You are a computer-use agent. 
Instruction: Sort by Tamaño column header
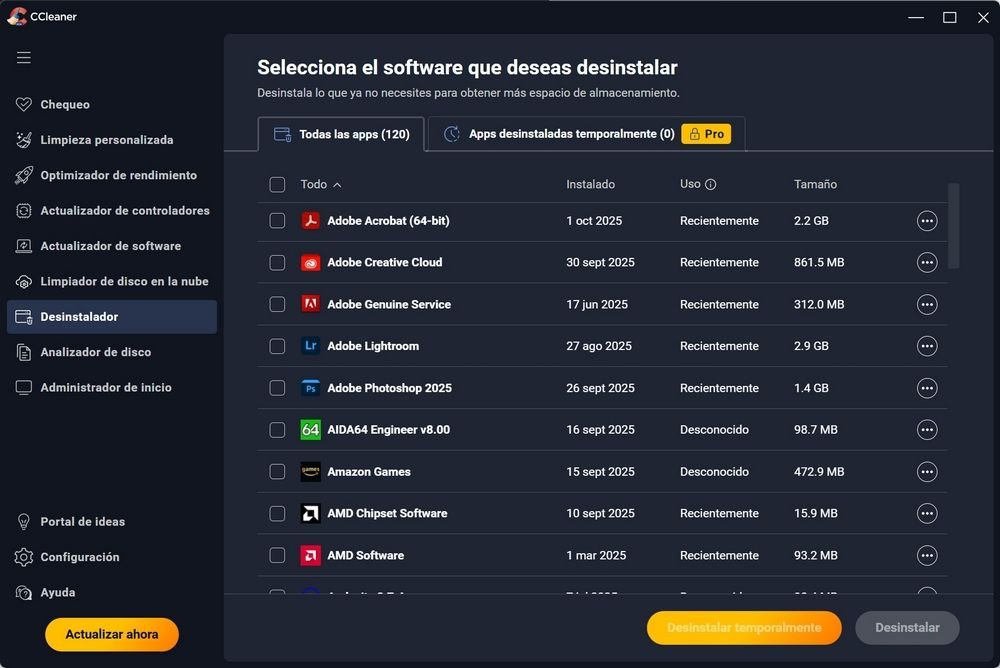[815, 184]
